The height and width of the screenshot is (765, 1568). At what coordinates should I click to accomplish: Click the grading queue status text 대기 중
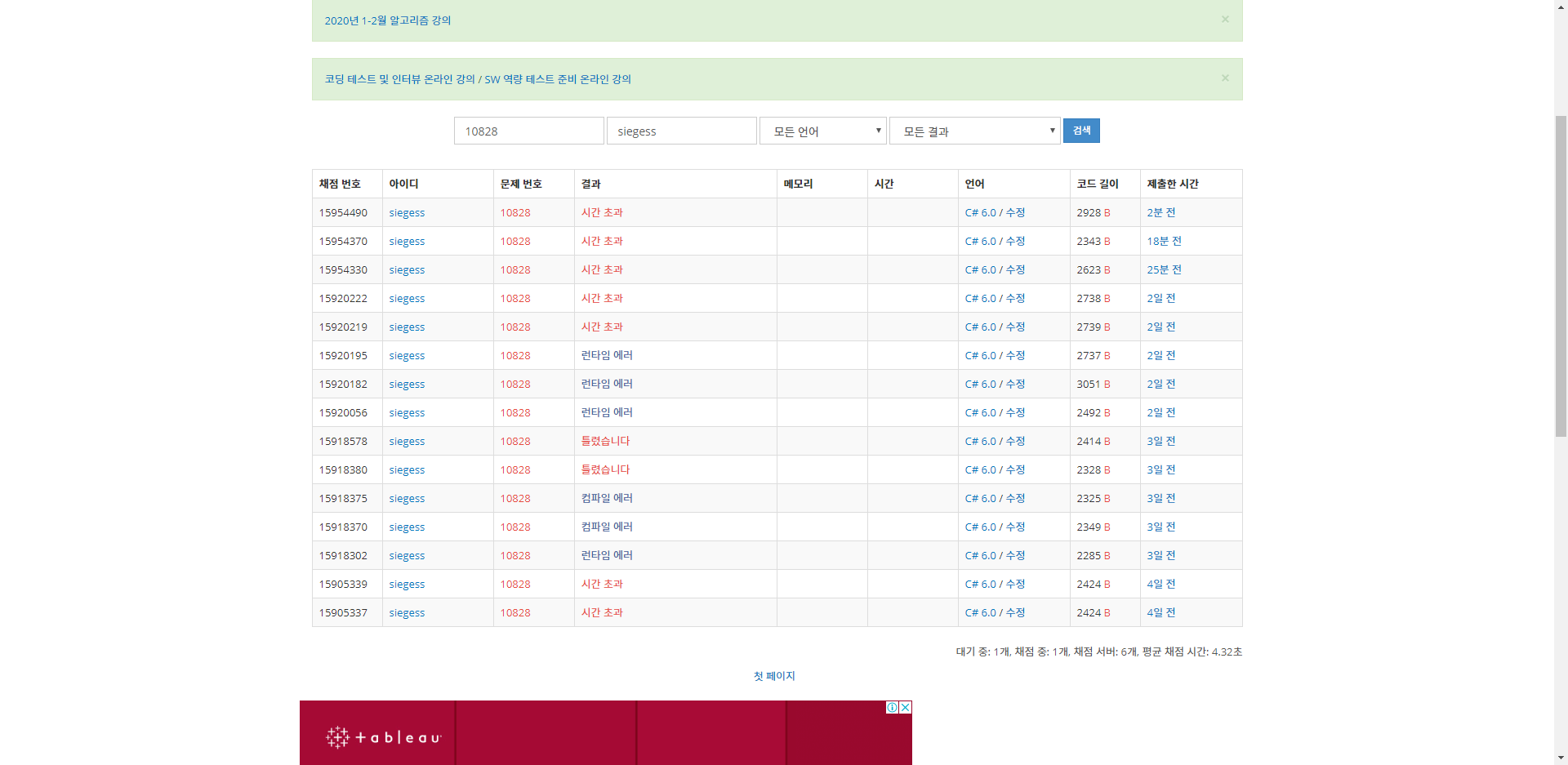coord(1099,652)
